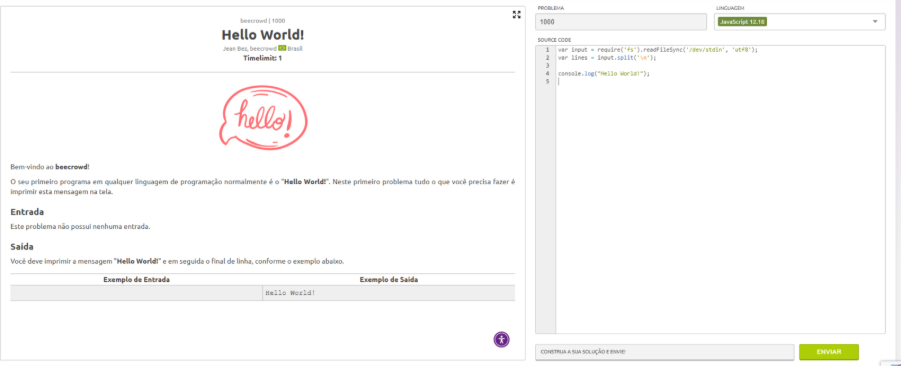The height and width of the screenshot is (366, 901).
Task: Click 'Este problema não possui nenhuma entrada.' text
Action: 80,226
